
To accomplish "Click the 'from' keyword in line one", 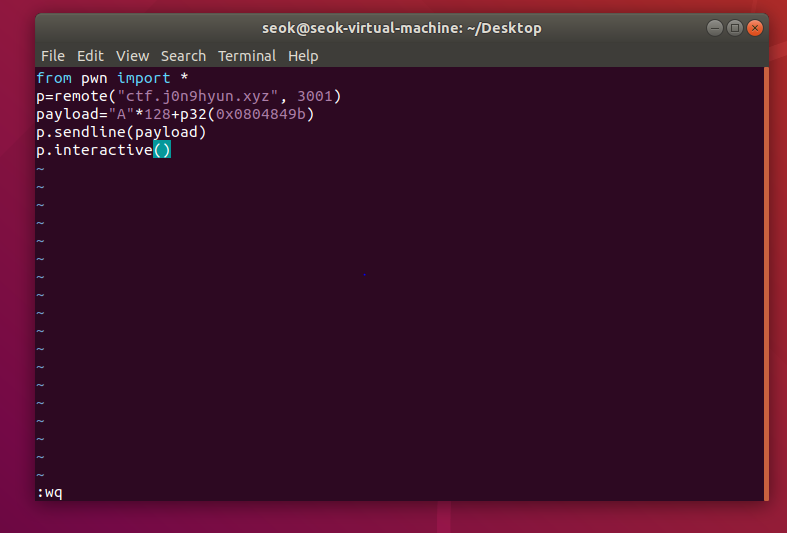I will pyautogui.click(x=54, y=78).
